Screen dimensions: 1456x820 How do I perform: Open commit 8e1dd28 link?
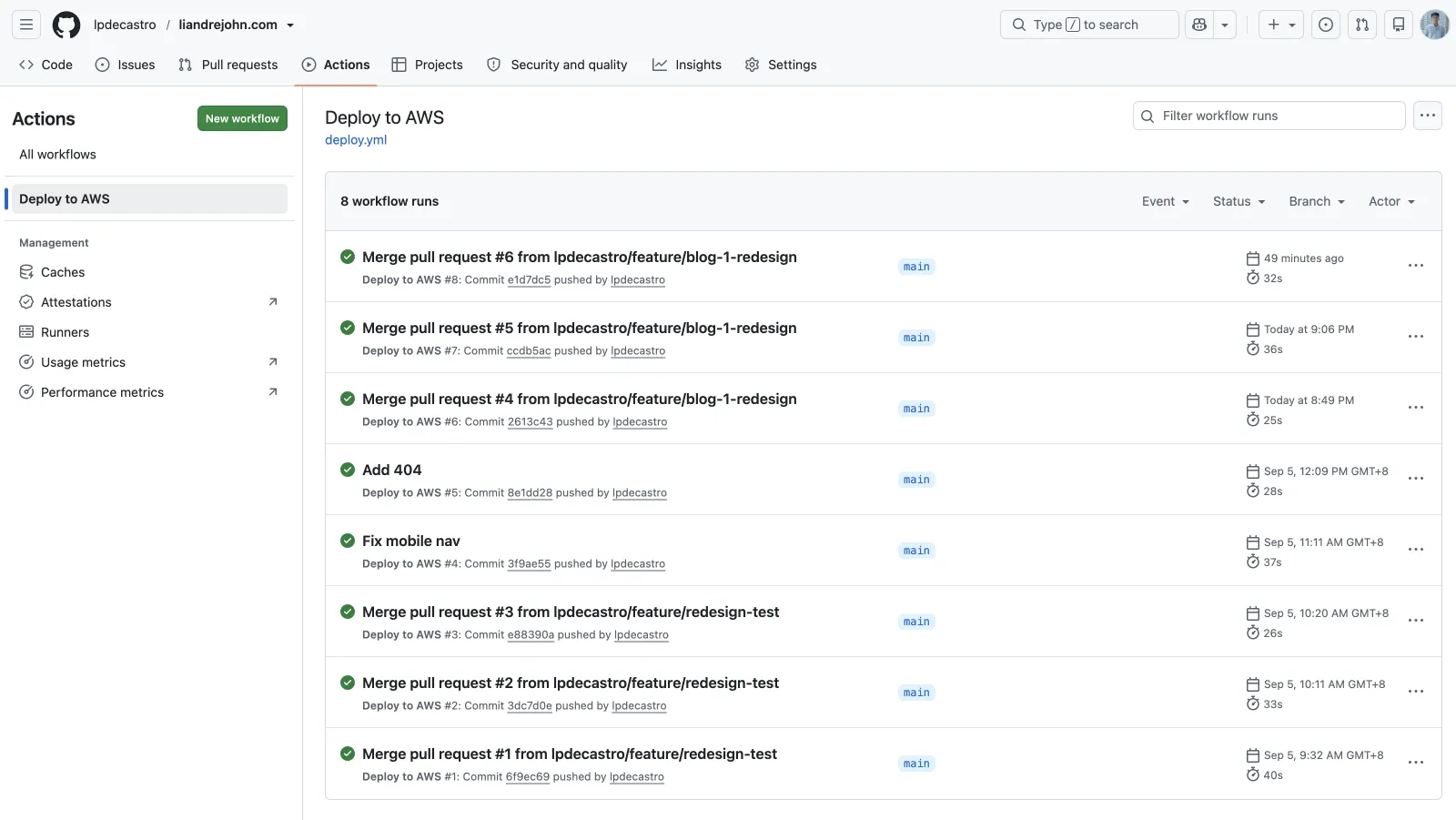pyautogui.click(x=531, y=493)
